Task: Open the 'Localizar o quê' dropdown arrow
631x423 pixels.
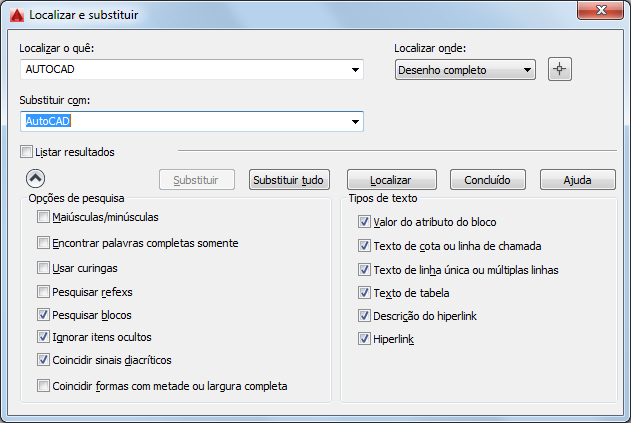Action: point(355,70)
